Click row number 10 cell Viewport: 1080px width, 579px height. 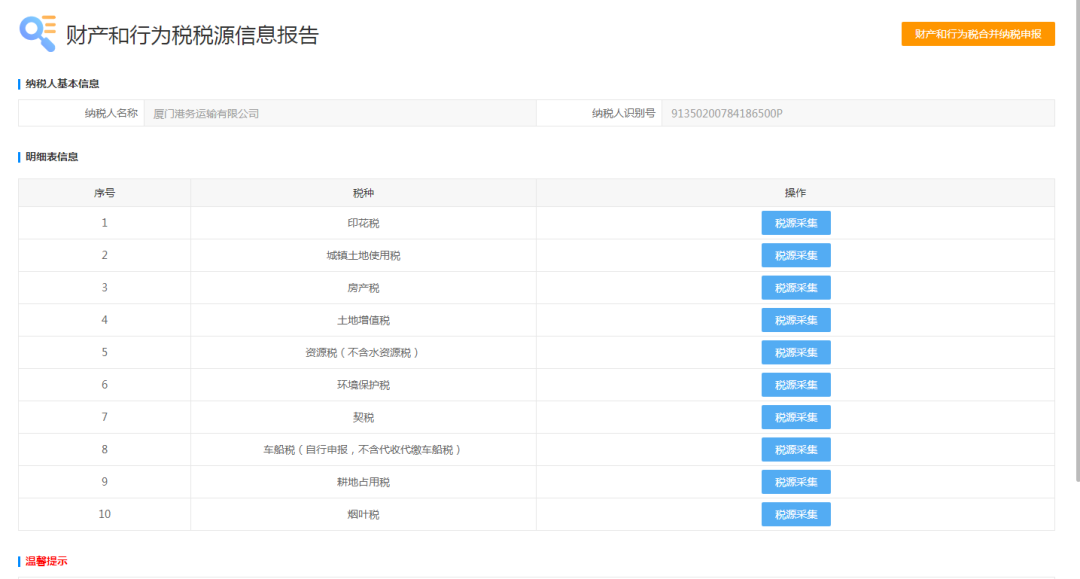pos(105,514)
